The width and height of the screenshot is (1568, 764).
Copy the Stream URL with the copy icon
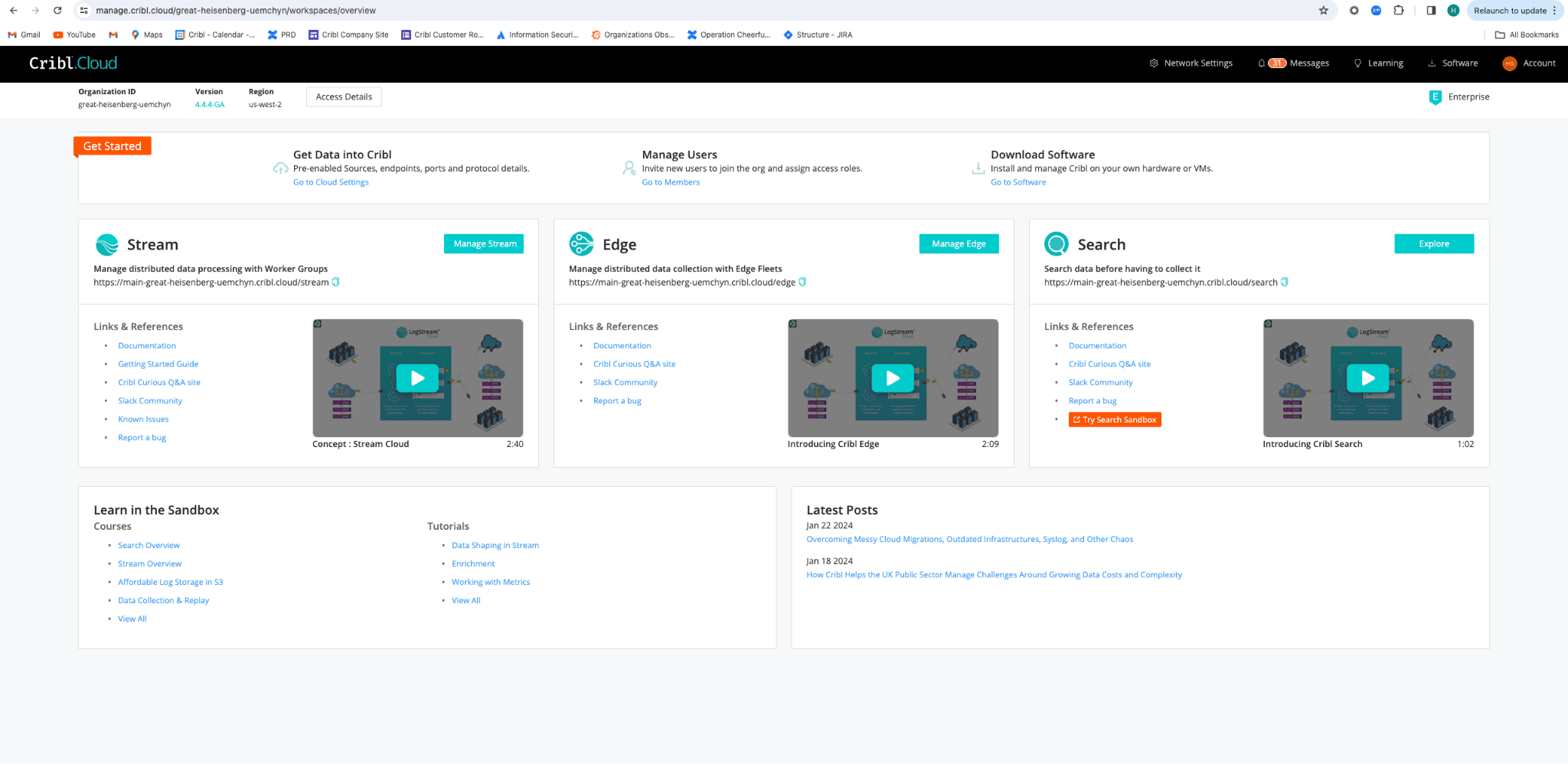coord(335,282)
